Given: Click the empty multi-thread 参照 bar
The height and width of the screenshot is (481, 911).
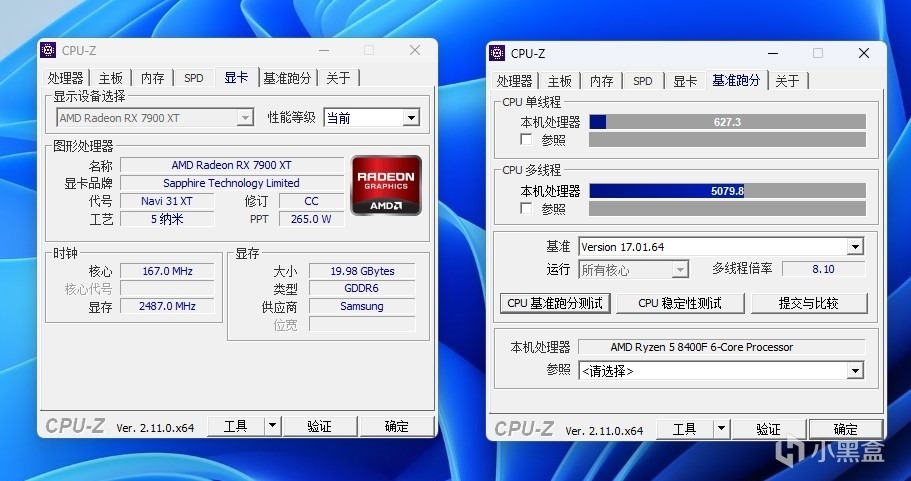Looking at the screenshot, I should tap(727, 209).
